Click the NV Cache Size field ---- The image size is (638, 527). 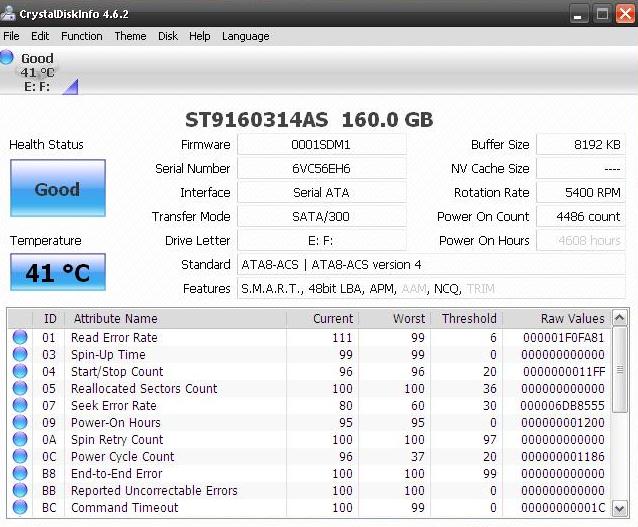pyautogui.click(x=581, y=168)
